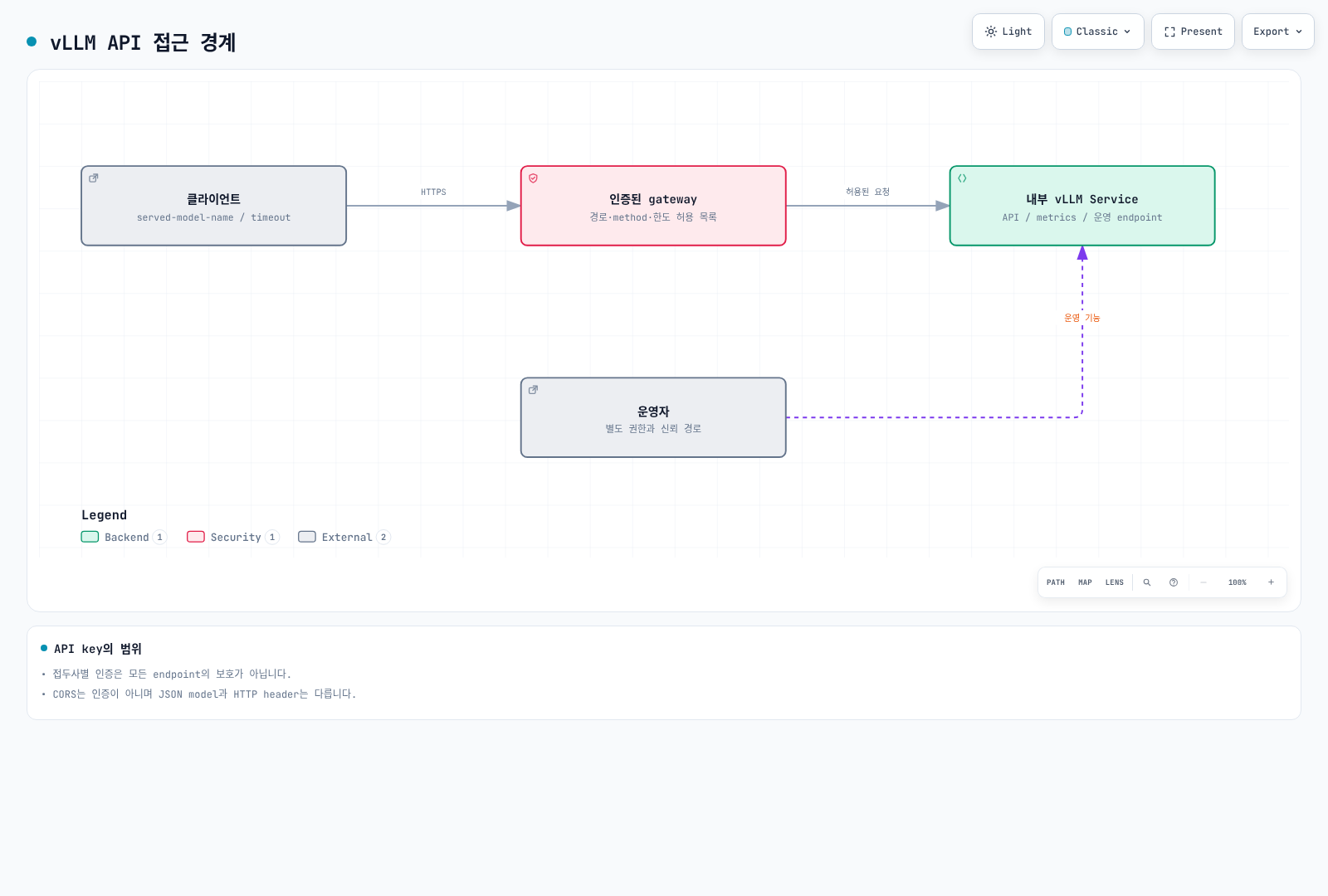Select the 클라이언트 node
Viewport: 1328px width, 896px height.
tap(213, 206)
